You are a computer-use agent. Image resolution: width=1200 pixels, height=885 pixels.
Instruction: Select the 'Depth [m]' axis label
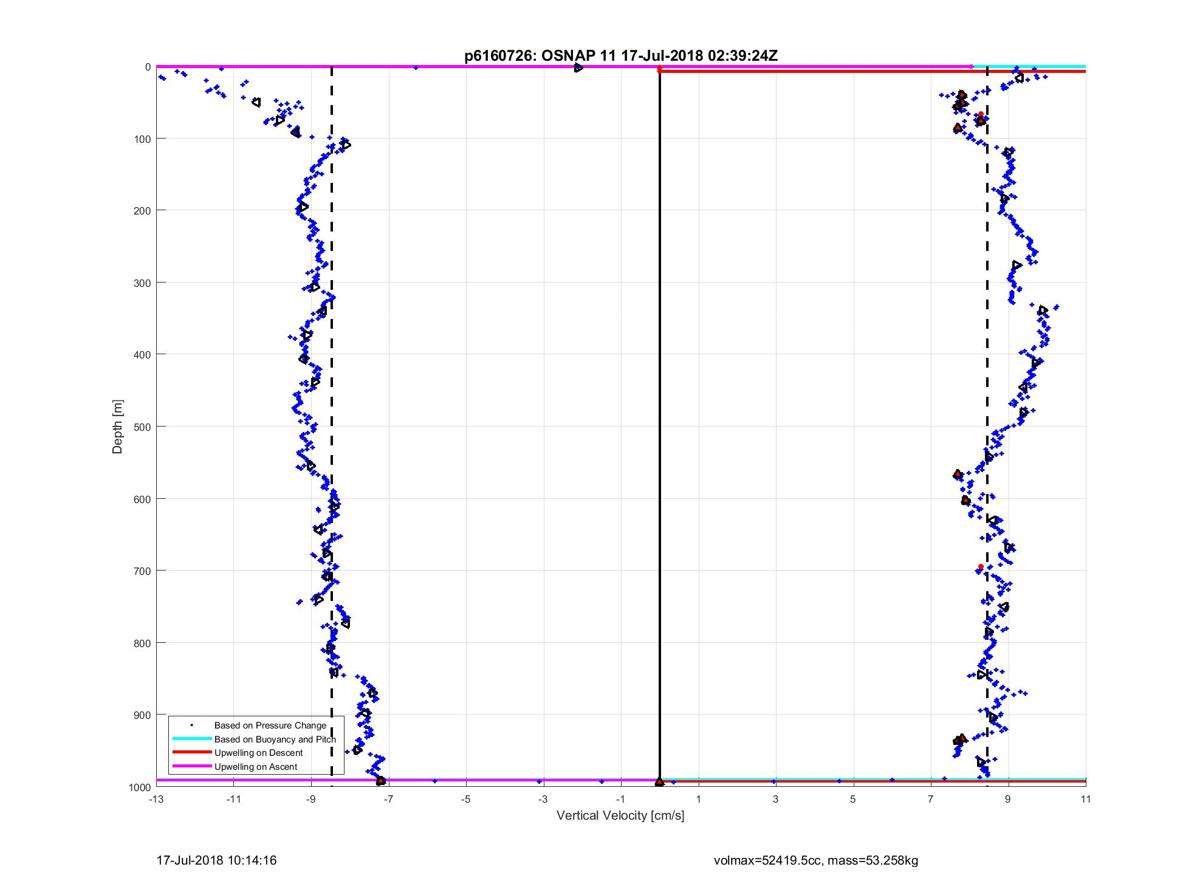pos(118,427)
